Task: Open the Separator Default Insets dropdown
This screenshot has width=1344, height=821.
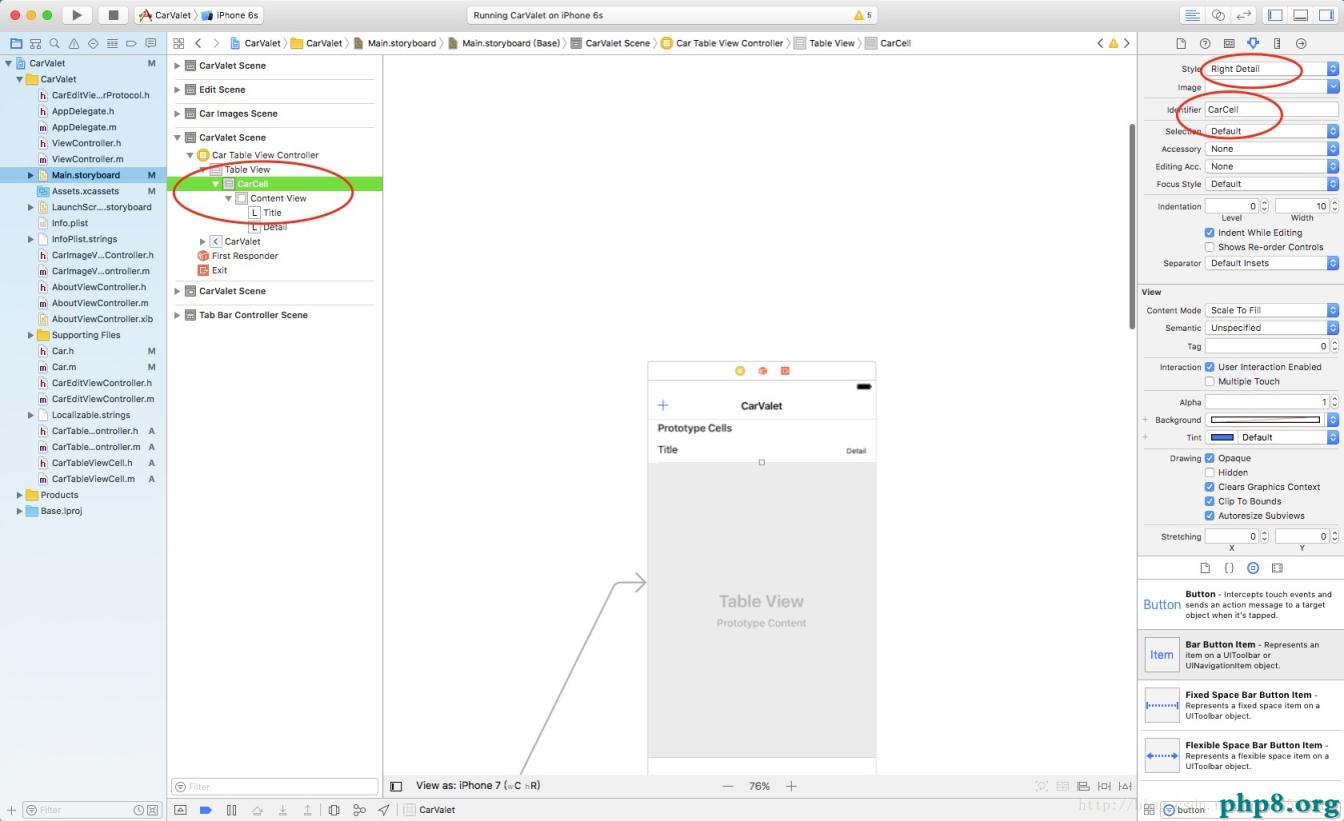Action: tap(1272, 263)
